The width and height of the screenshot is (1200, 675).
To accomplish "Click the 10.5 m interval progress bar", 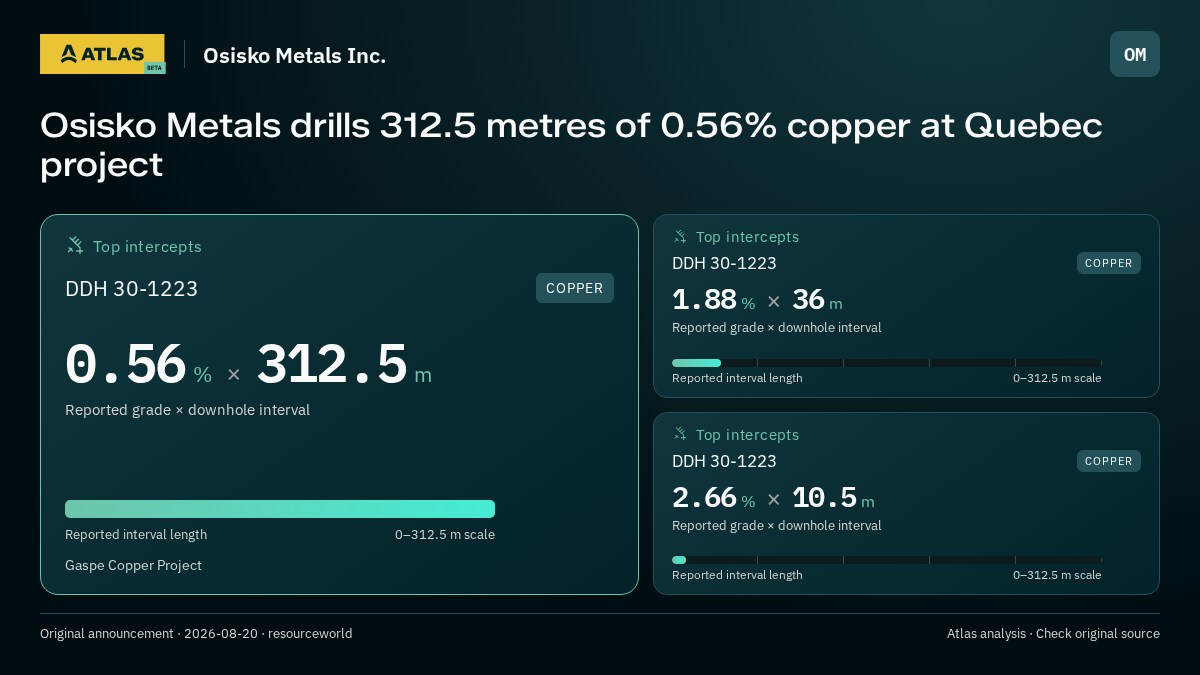I will tap(886, 560).
